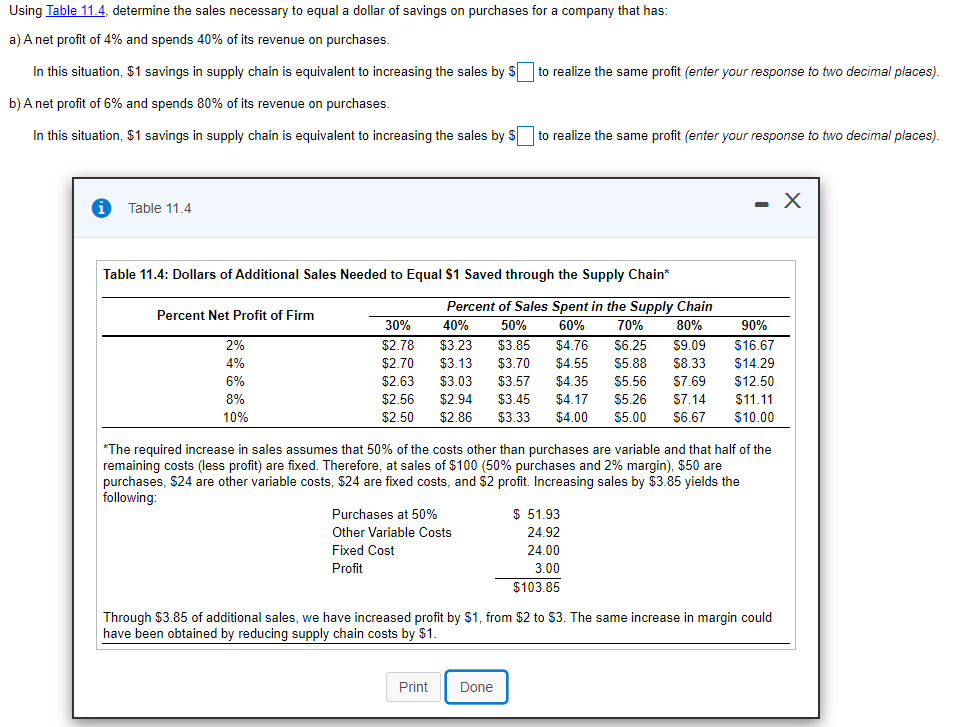Click the Print button

[x=413, y=687]
